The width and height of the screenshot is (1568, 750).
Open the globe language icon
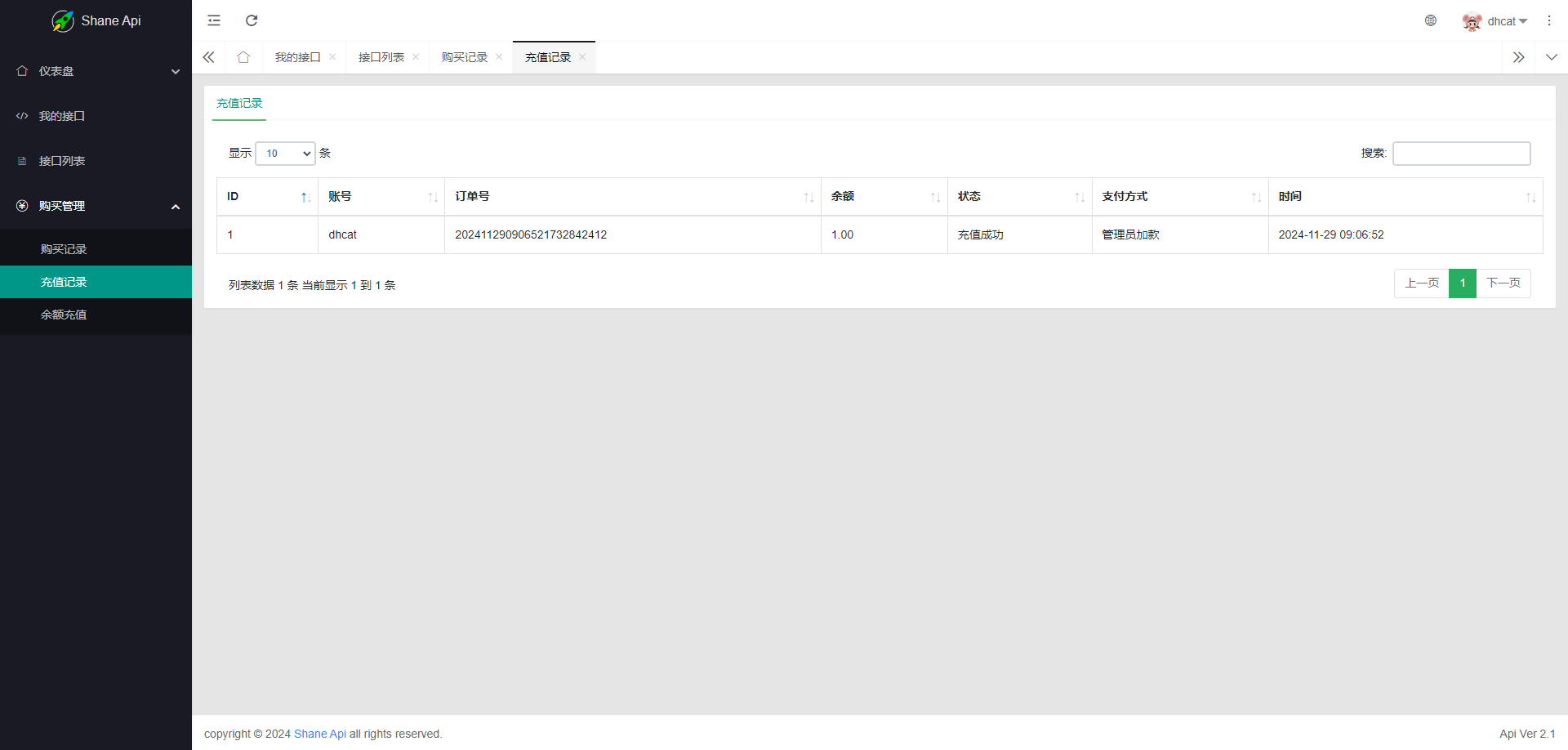coord(1431,20)
